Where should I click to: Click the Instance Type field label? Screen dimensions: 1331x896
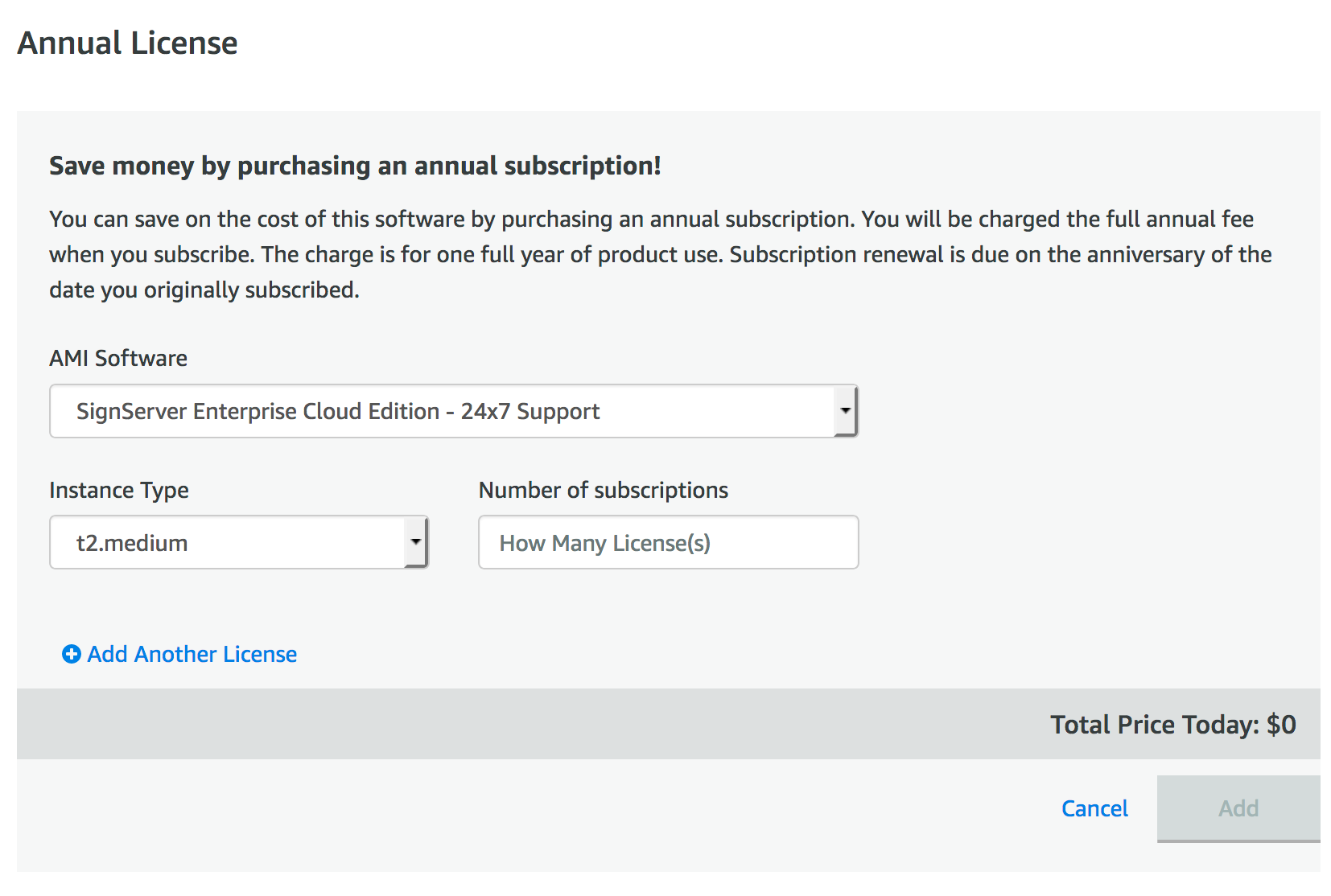click(119, 491)
